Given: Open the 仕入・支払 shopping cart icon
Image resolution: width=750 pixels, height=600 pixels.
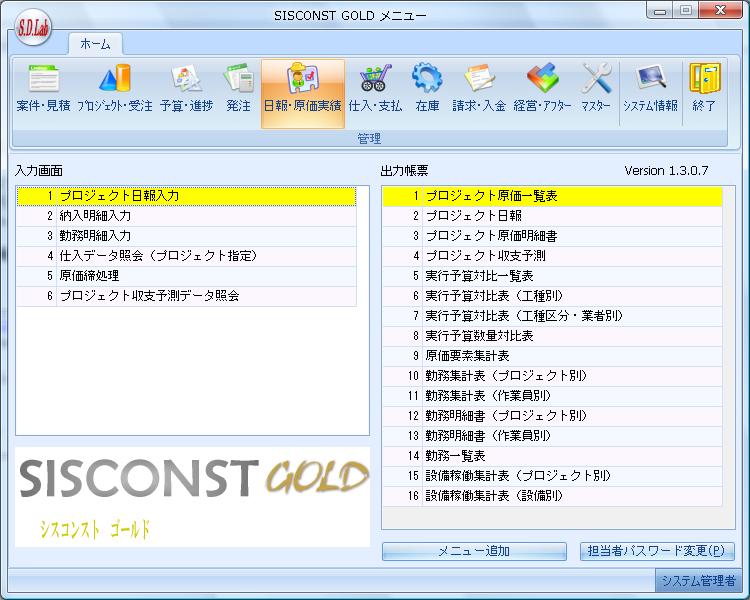Looking at the screenshot, I should point(375,89).
